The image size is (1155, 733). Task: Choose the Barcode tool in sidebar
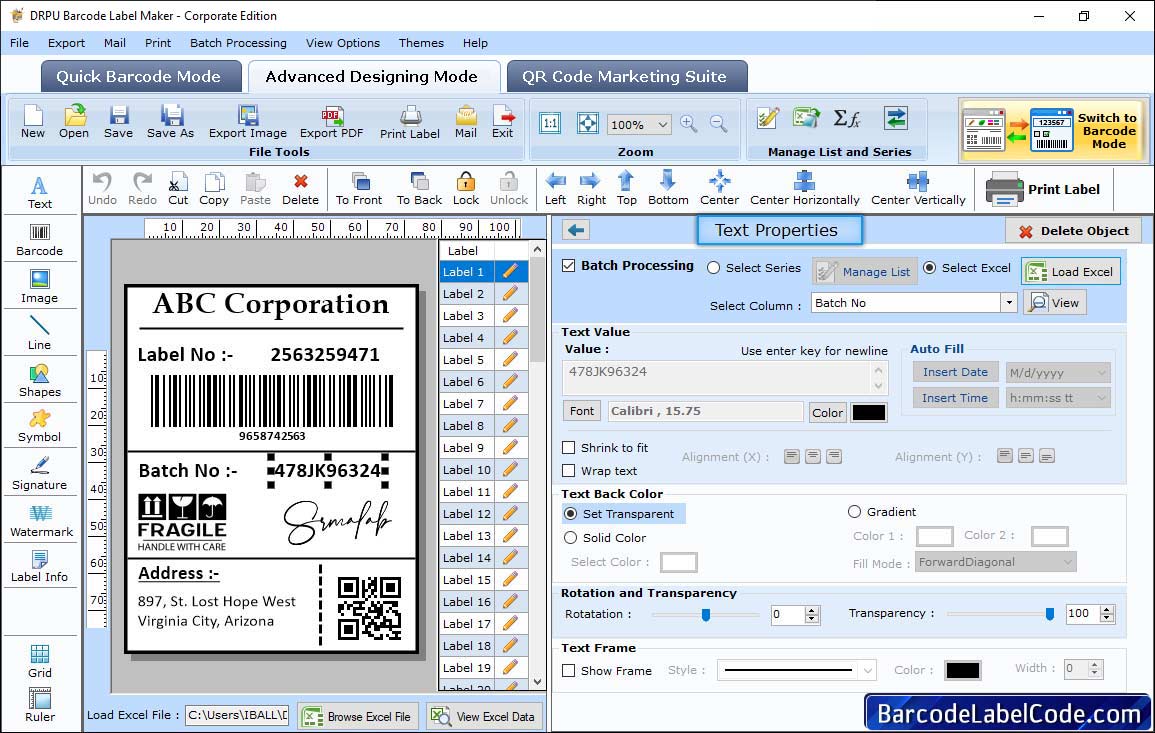click(40, 240)
